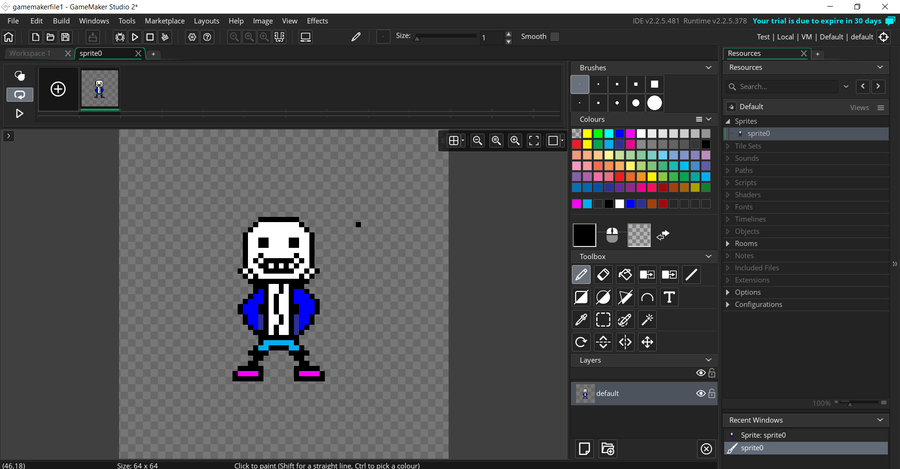
Task: Toggle animation loop mode button
Action: tap(20, 95)
